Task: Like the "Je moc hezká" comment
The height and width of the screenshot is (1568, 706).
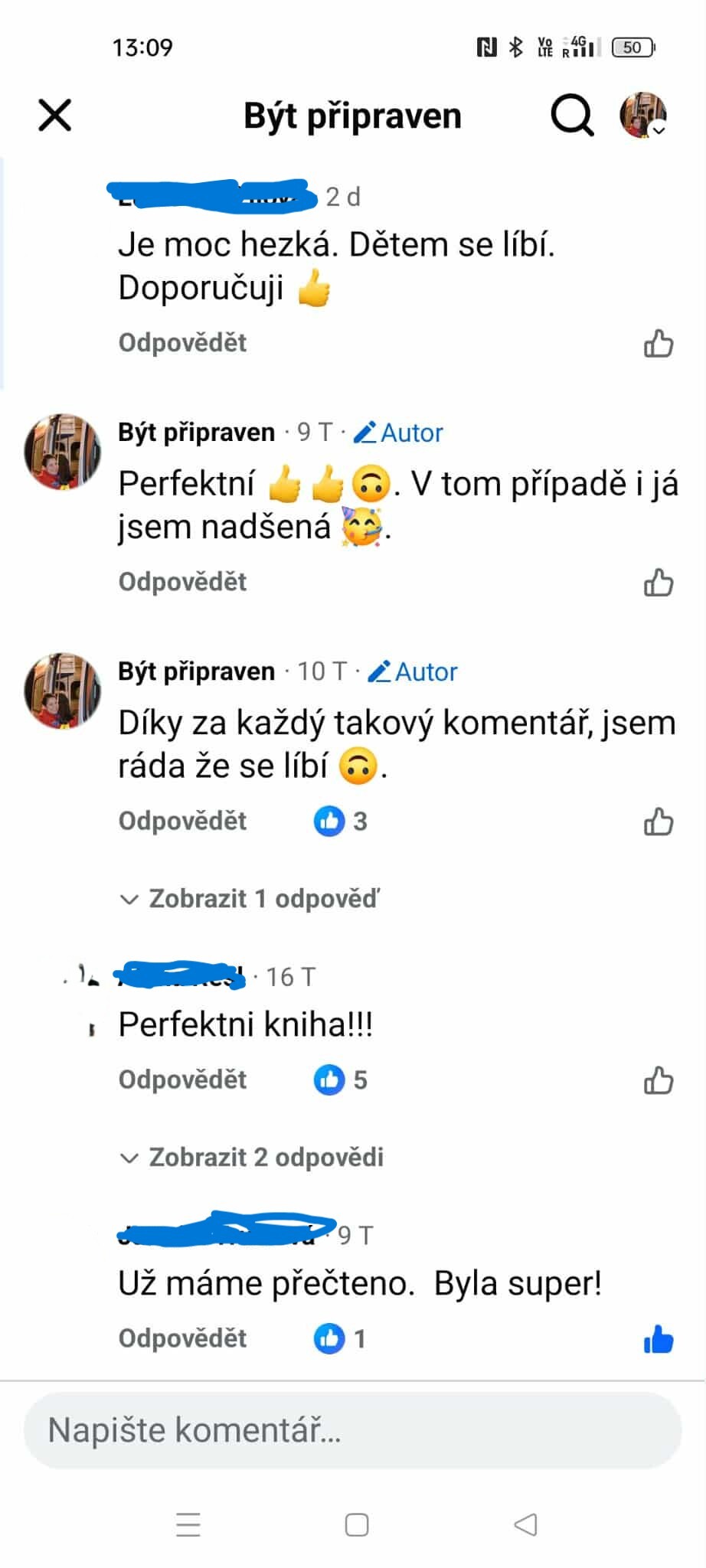Action: tap(658, 344)
